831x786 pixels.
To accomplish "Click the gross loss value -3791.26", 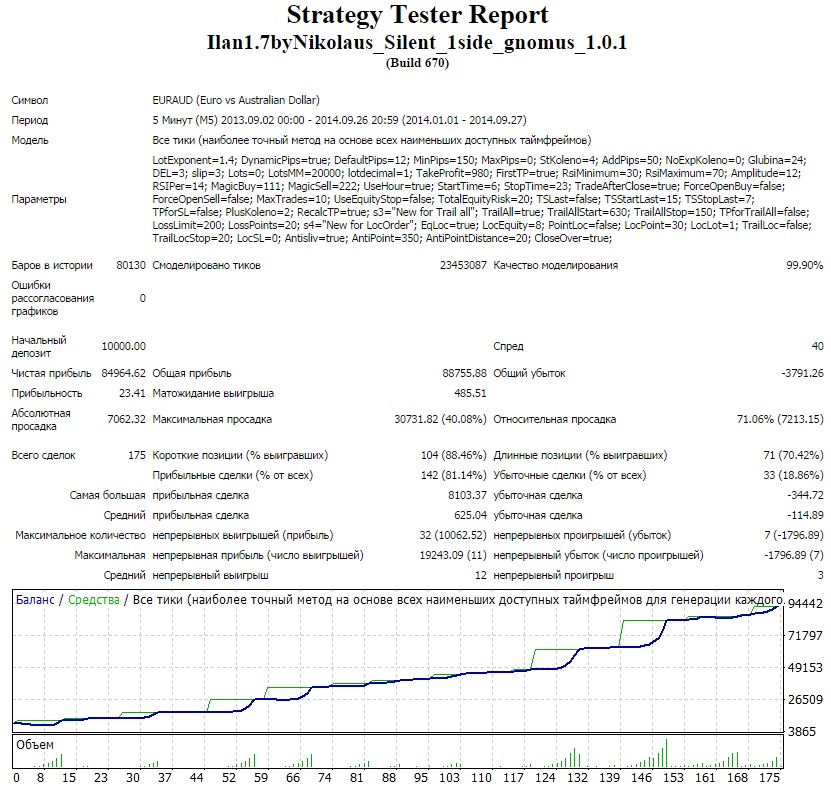I will pyautogui.click(x=802, y=373).
